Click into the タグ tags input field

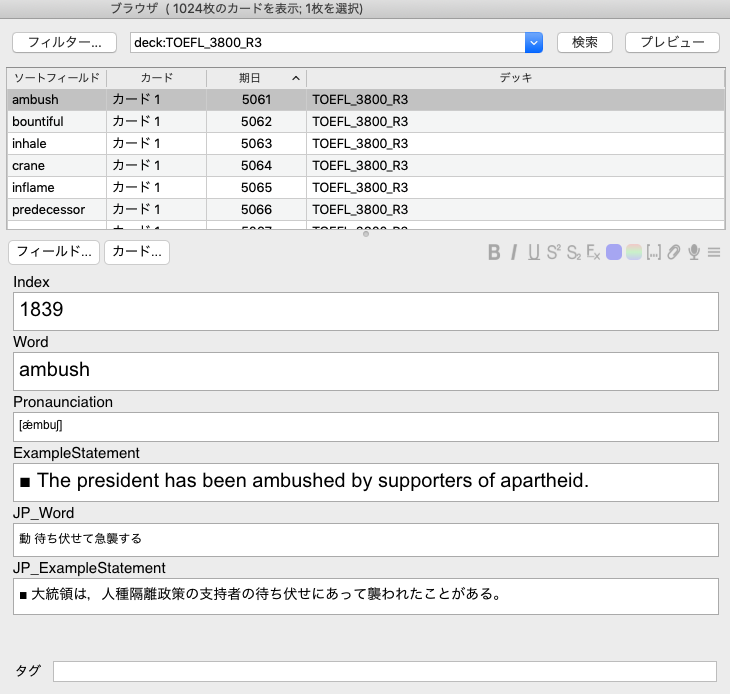tap(385, 671)
